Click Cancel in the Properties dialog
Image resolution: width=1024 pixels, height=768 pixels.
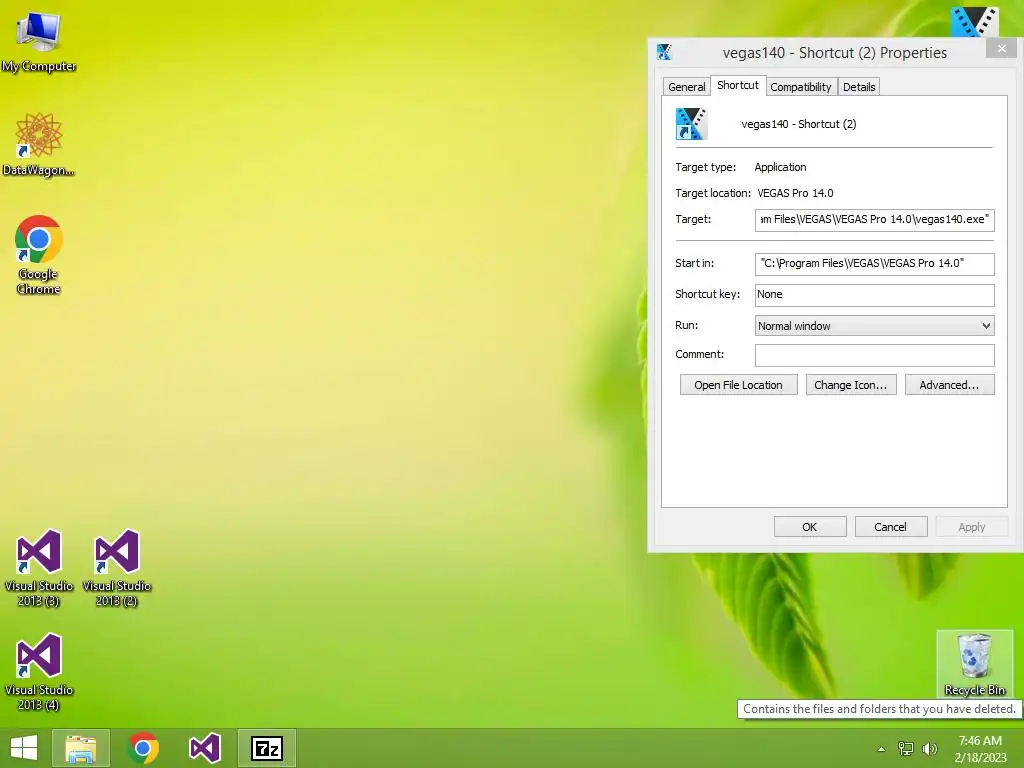coord(891,526)
